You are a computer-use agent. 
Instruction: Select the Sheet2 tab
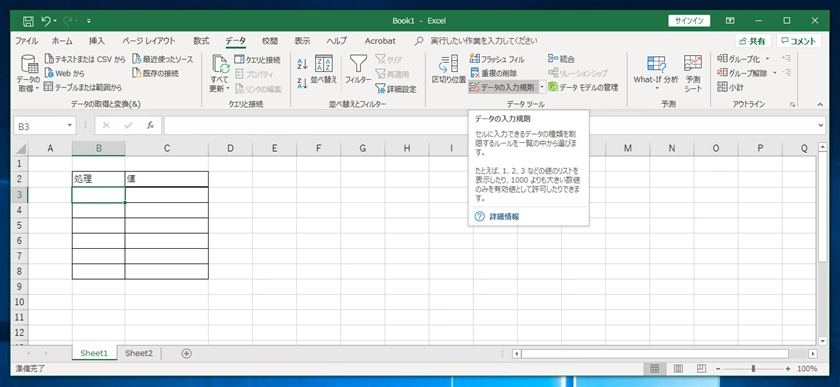coord(139,353)
